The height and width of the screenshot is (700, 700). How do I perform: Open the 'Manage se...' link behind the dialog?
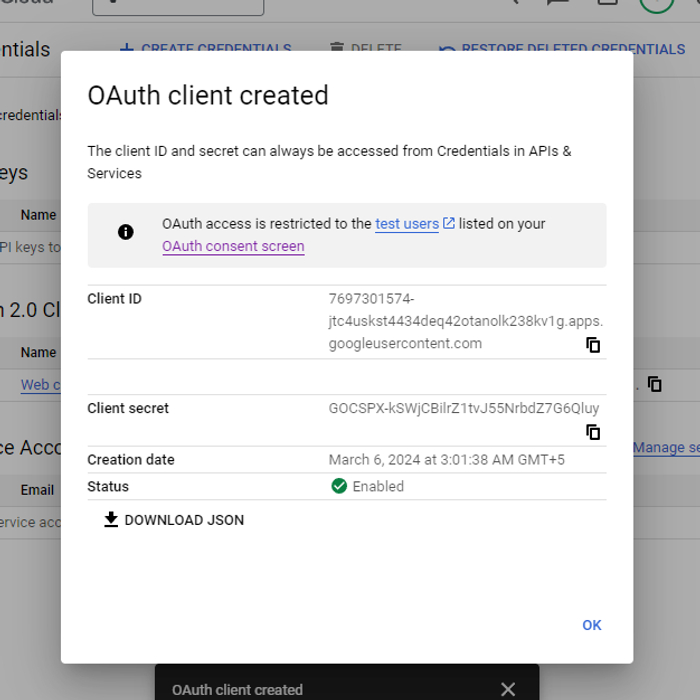(666, 447)
